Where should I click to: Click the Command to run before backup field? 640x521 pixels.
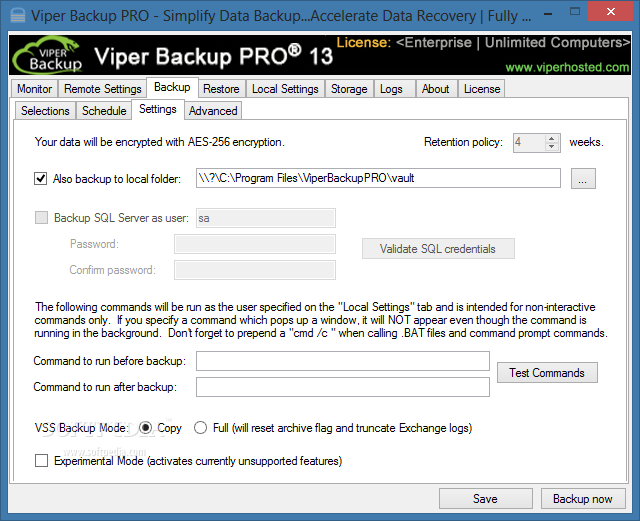point(343,361)
